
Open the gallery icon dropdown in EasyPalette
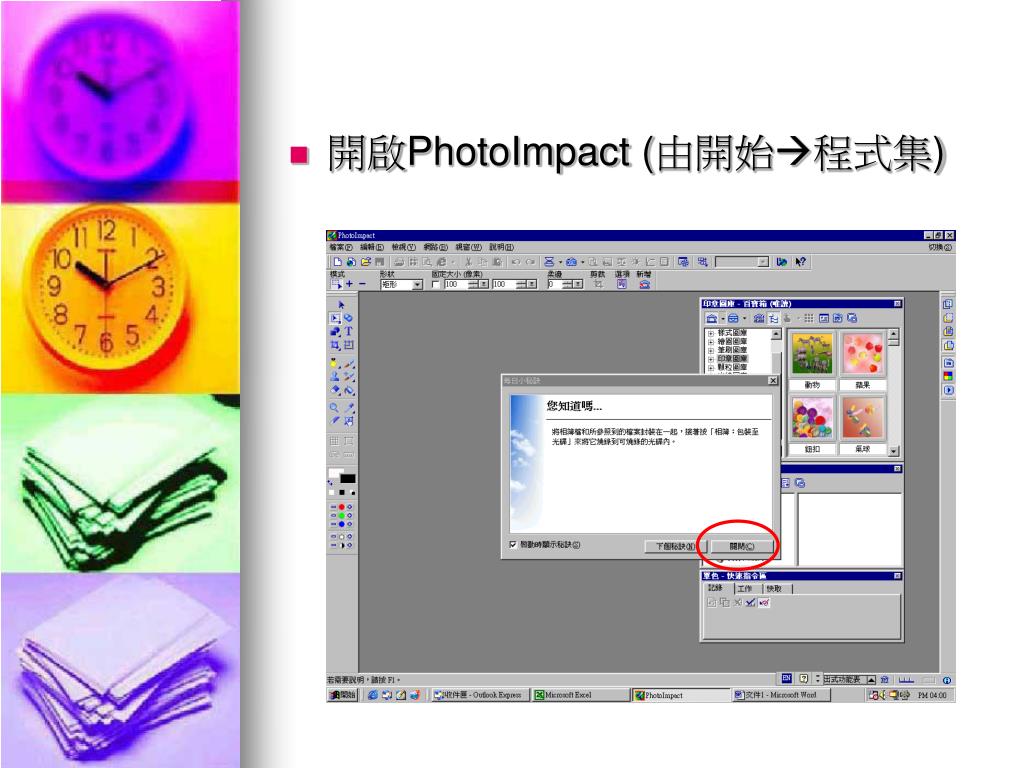coord(723,319)
